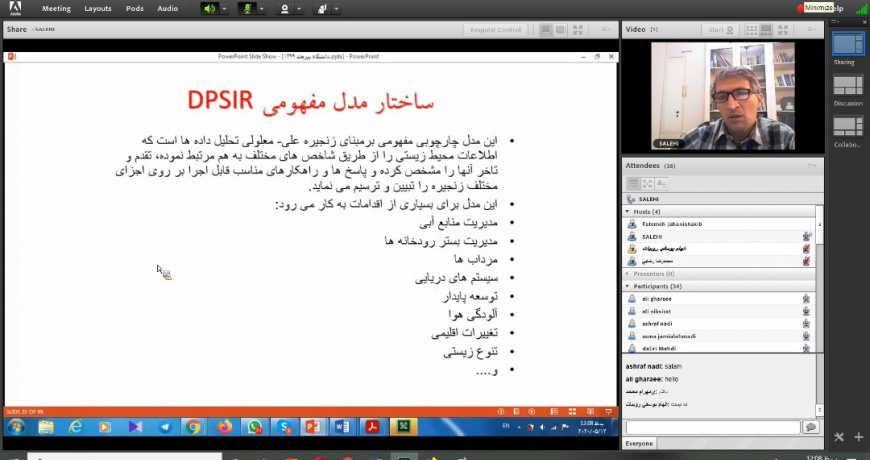This screenshot has height=460, width=870.
Task: Open Google Chrome from shared taskbar
Action: pyautogui.click(x=193, y=427)
